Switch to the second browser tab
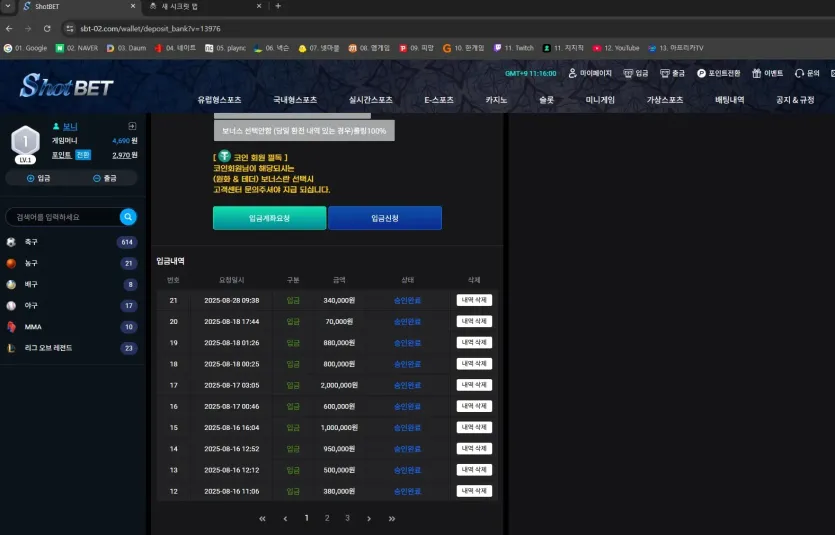The image size is (835, 535). point(205,6)
